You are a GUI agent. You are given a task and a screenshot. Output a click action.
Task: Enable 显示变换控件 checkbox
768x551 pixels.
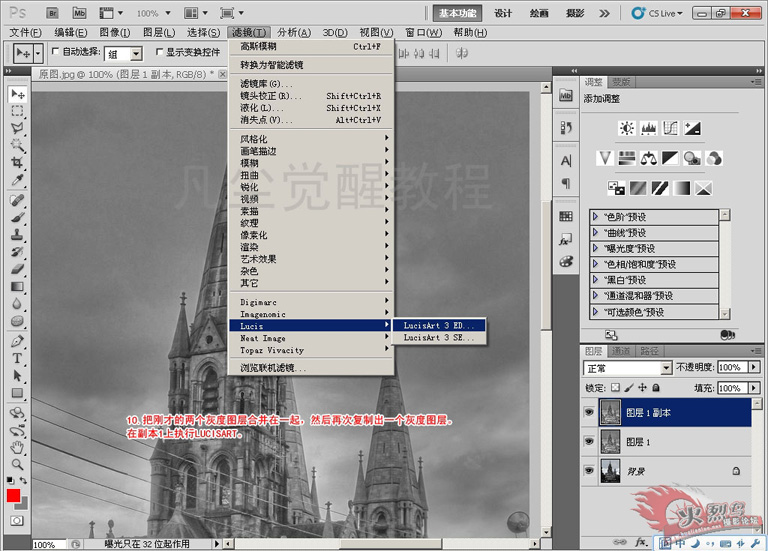tap(159, 51)
